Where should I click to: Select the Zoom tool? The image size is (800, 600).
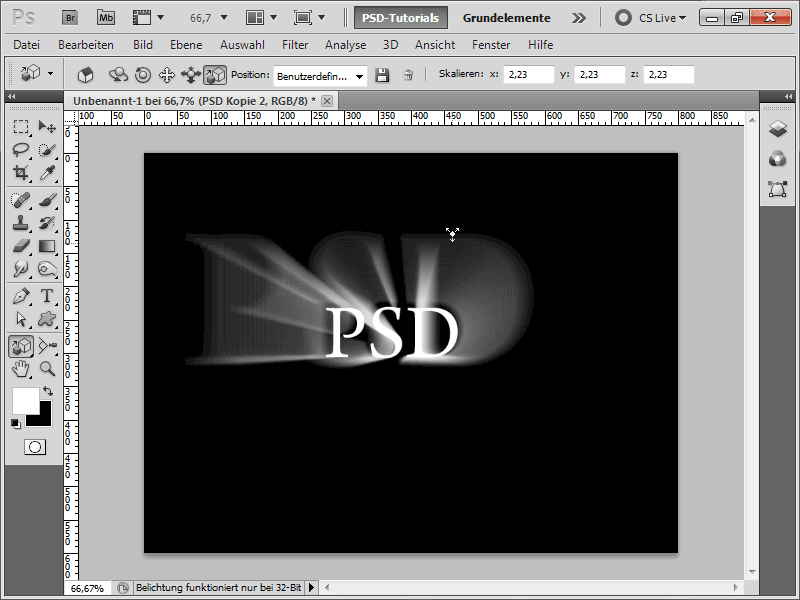point(47,369)
